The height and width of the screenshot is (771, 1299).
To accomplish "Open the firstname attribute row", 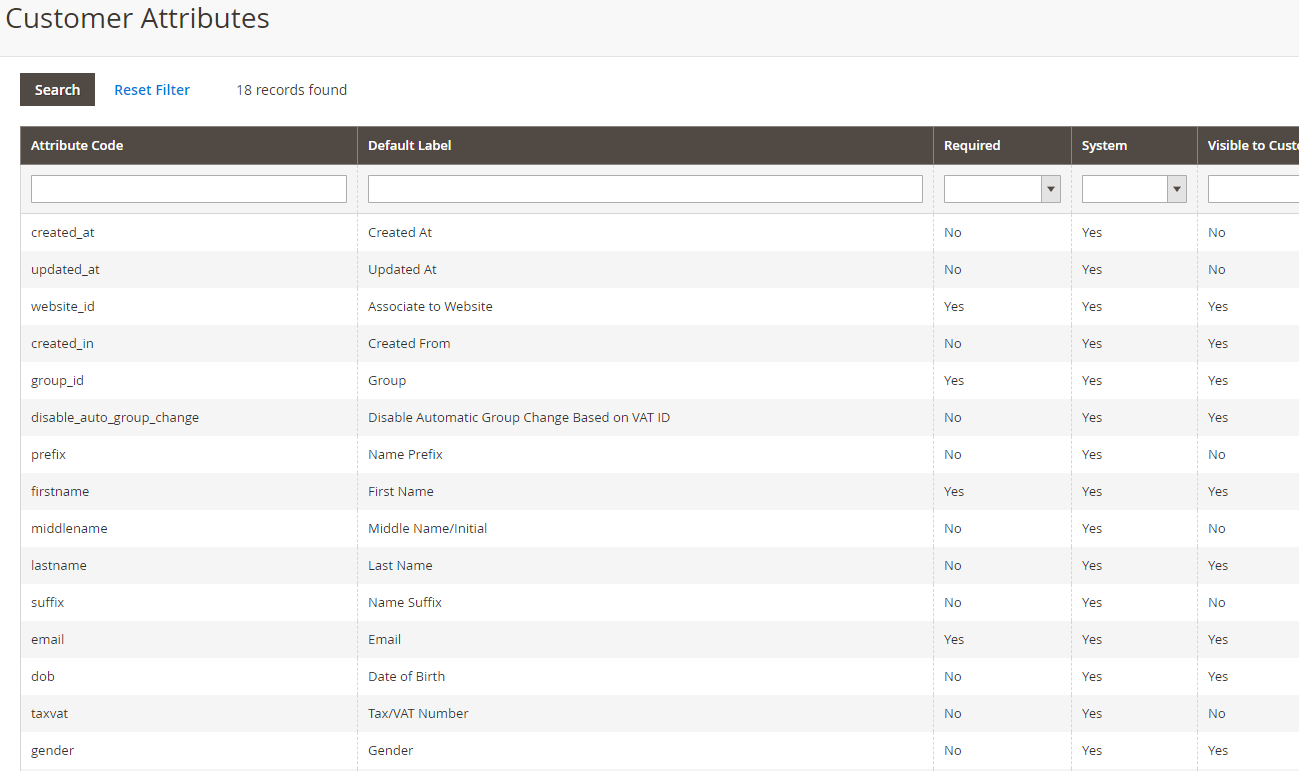I will tap(60, 491).
